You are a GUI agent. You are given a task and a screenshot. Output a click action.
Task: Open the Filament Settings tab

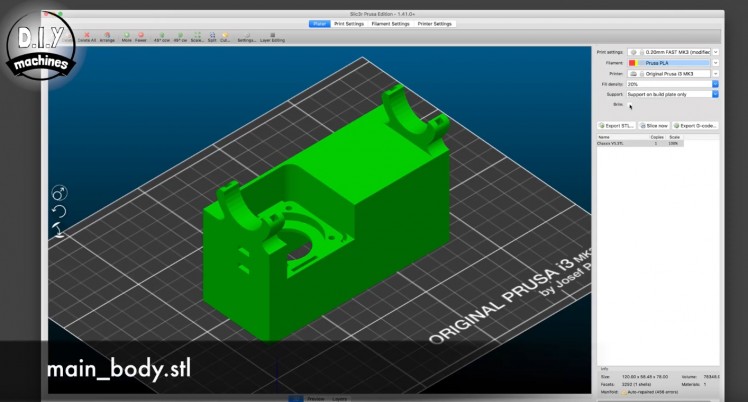coord(391,23)
